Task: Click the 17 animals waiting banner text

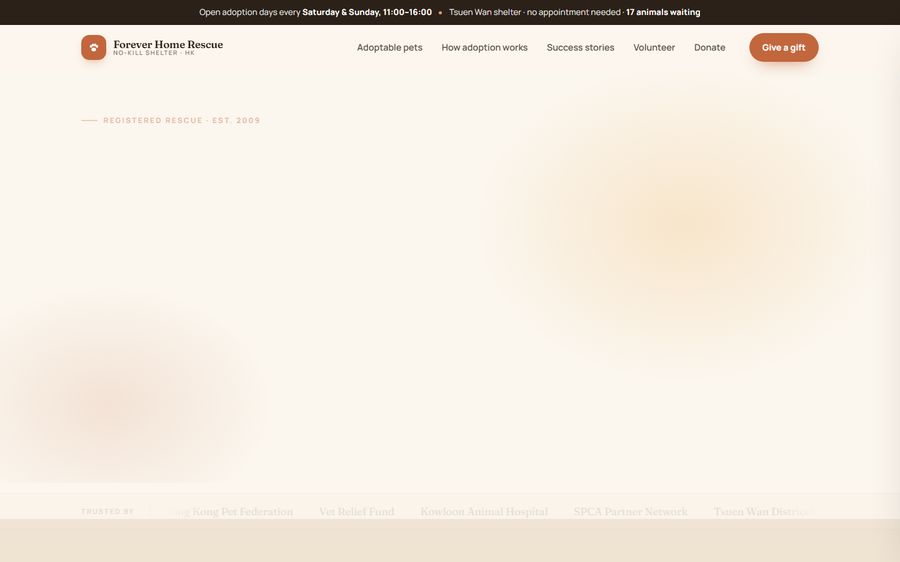Action: 663,12
